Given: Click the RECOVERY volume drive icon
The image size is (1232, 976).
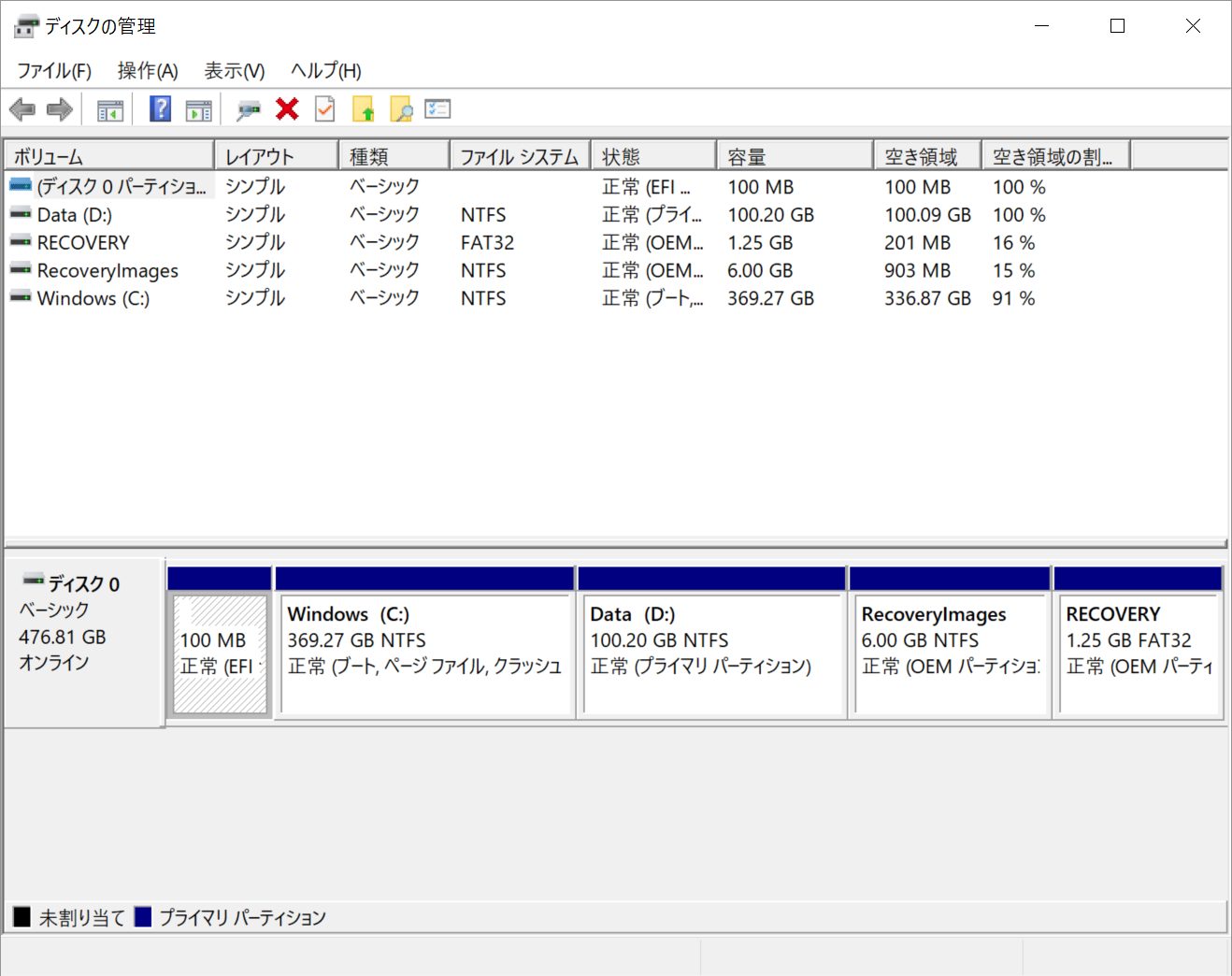Looking at the screenshot, I should coord(21,242).
